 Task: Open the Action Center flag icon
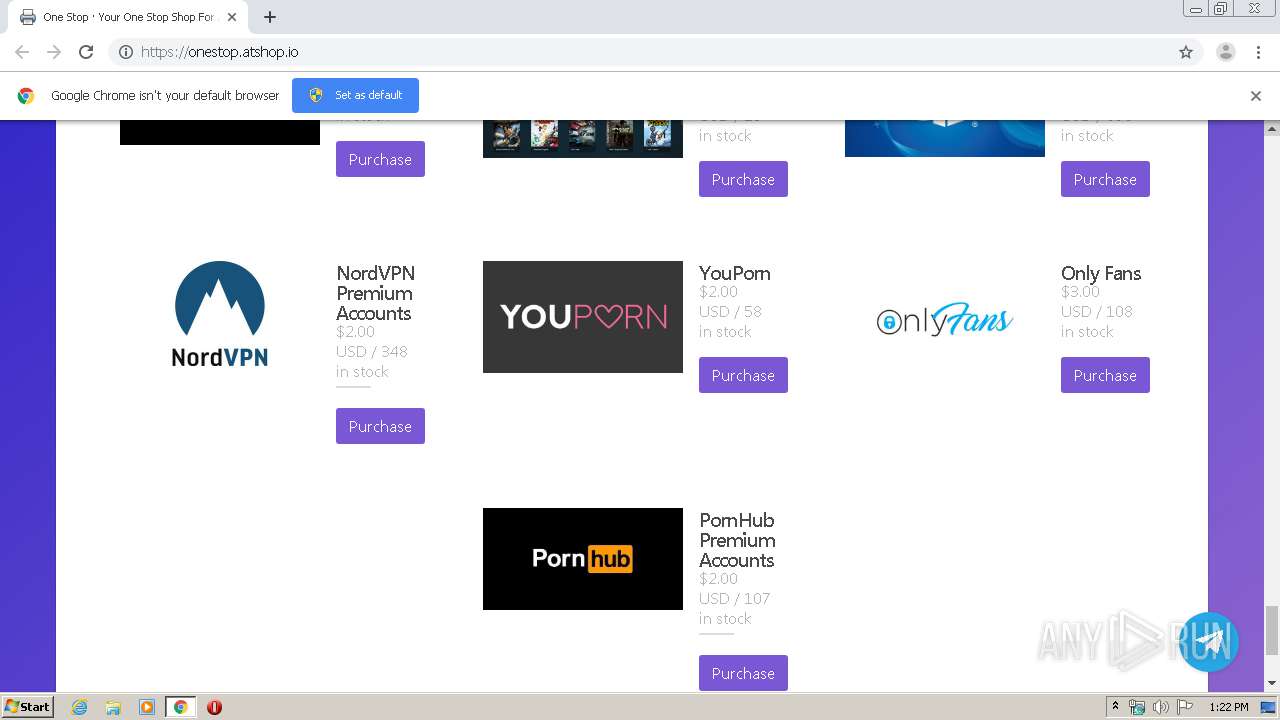tap(1183, 707)
